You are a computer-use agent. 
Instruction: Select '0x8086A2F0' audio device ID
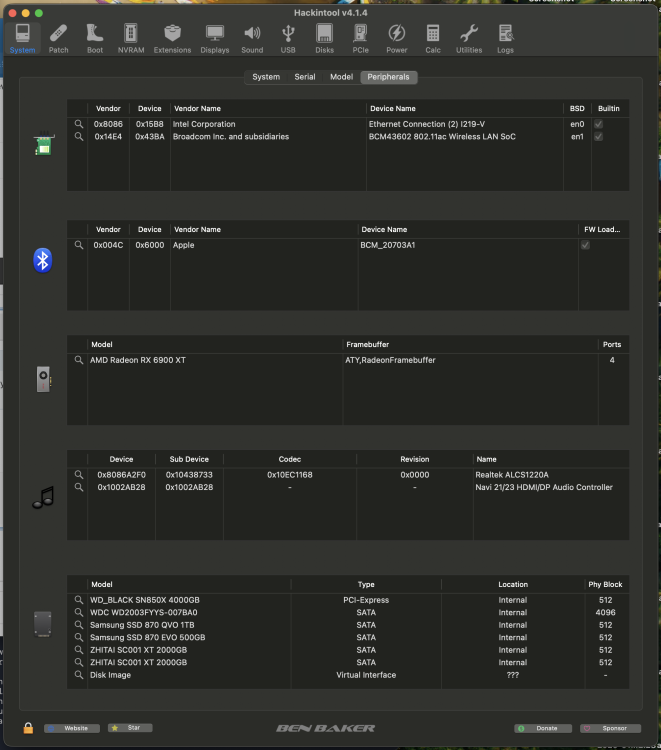point(121,474)
